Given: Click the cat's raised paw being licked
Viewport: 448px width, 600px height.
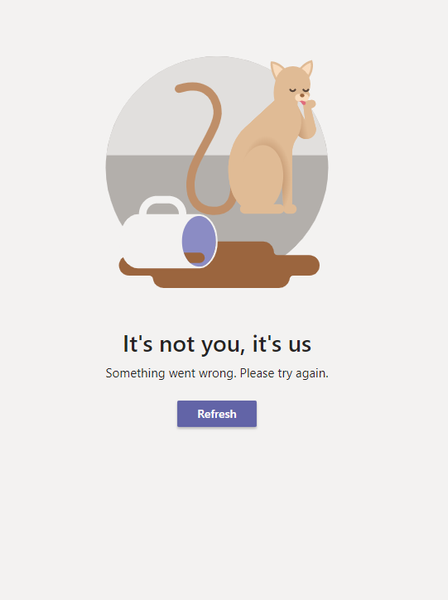Looking at the screenshot, I should coord(309,104).
